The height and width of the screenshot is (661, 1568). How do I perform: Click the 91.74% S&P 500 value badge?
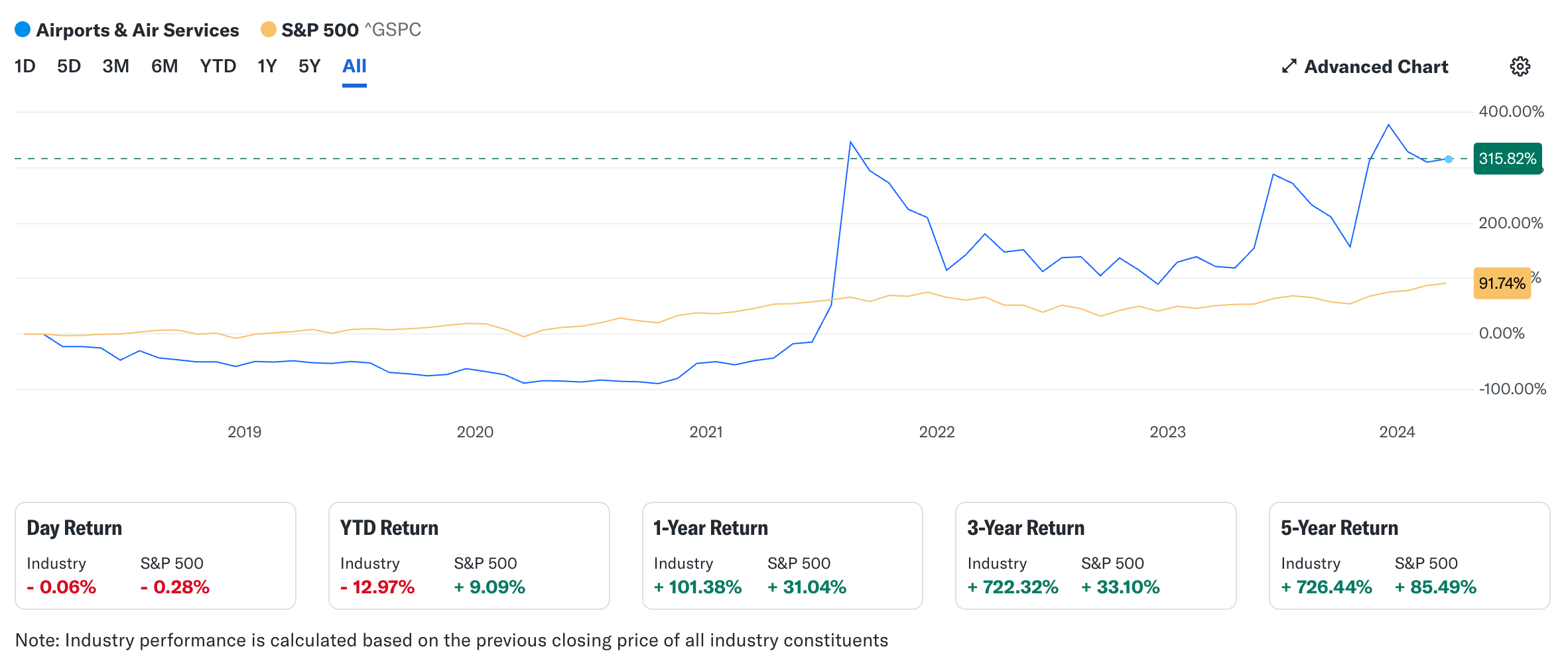click(x=1502, y=283)
